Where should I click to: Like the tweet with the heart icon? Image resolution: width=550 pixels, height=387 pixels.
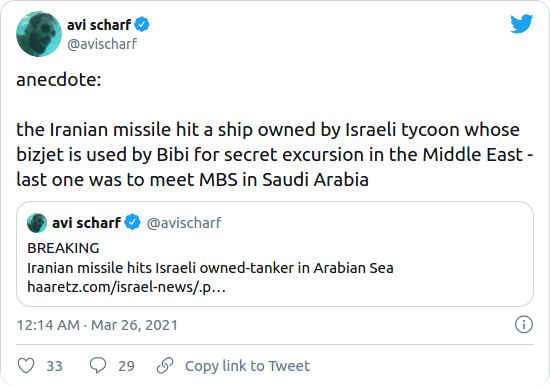coord(26,366)
